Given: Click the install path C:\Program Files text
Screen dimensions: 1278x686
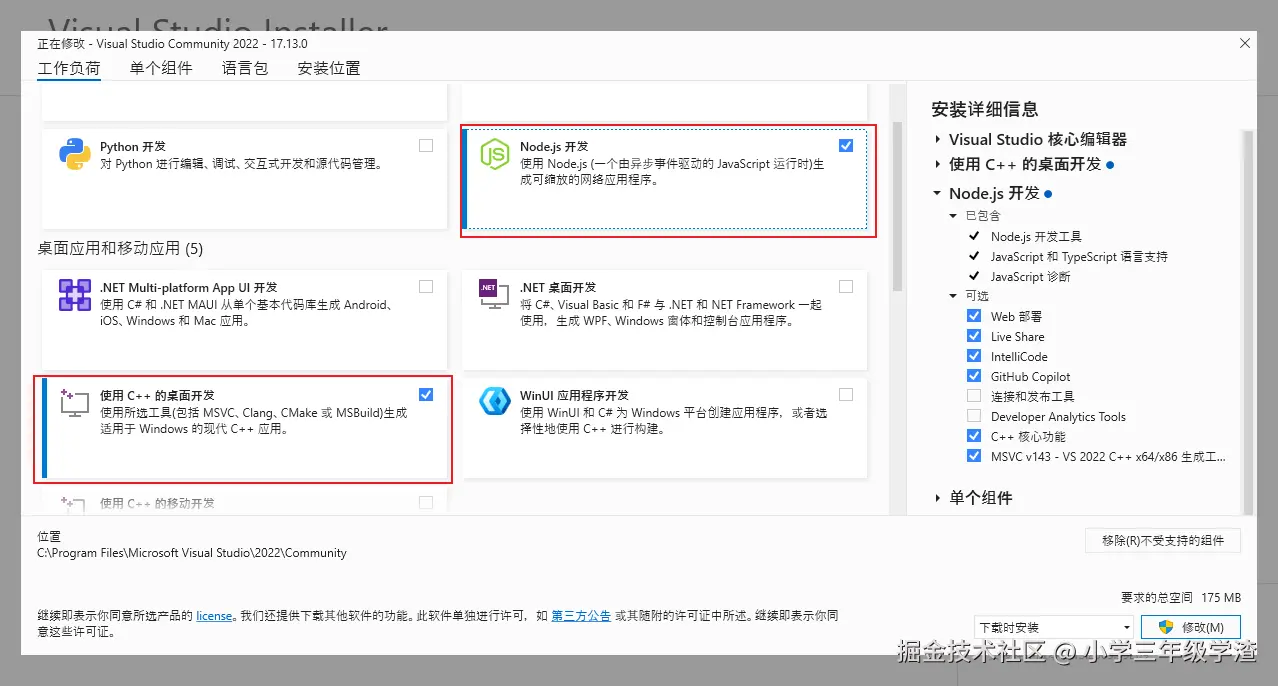Looking at the screenshot, I should (192, 552).
